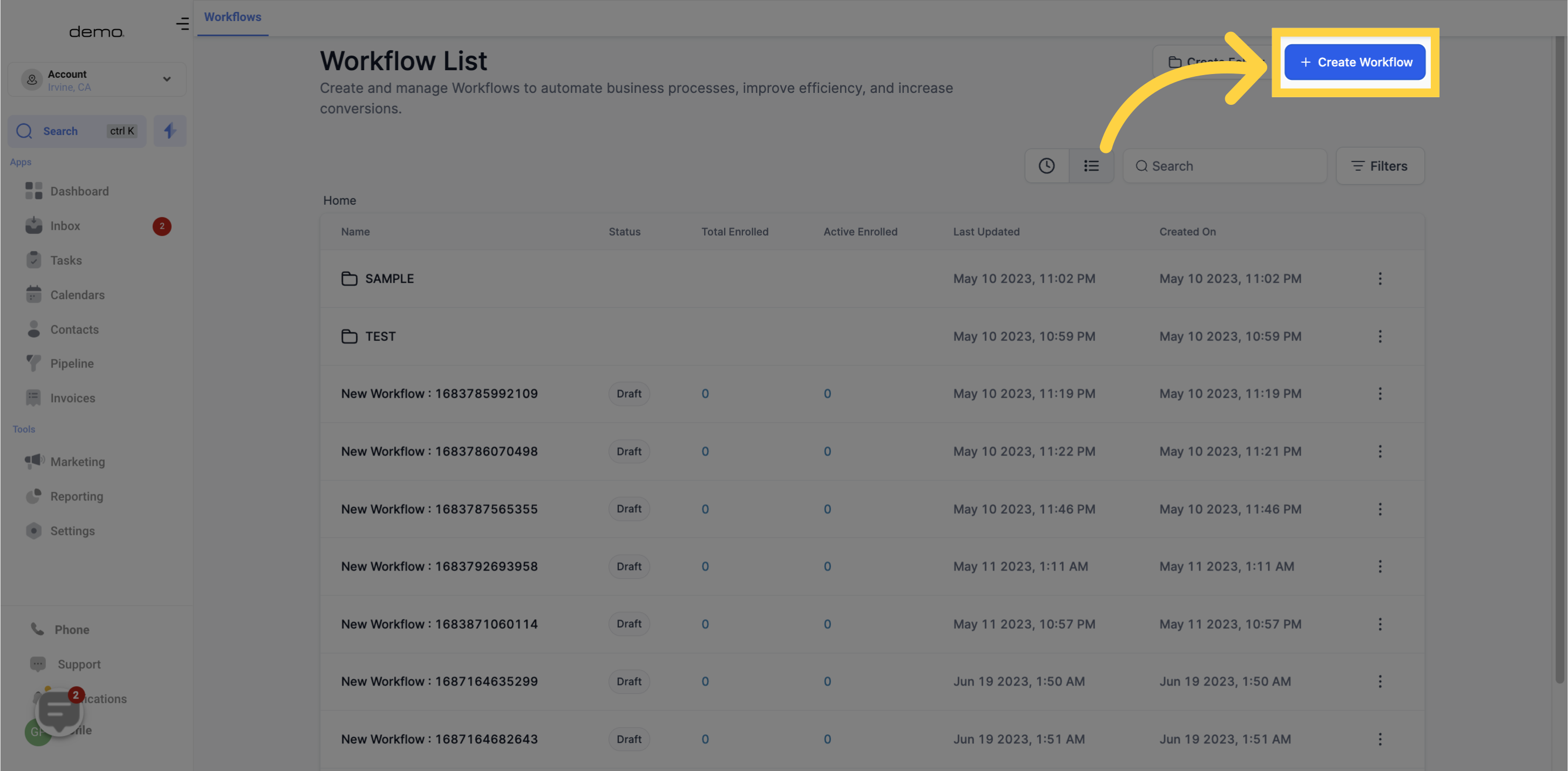Open New Workflow : 1687164682643
The height and width of the screenshot is (771, 1568).
tap(440, 739)
